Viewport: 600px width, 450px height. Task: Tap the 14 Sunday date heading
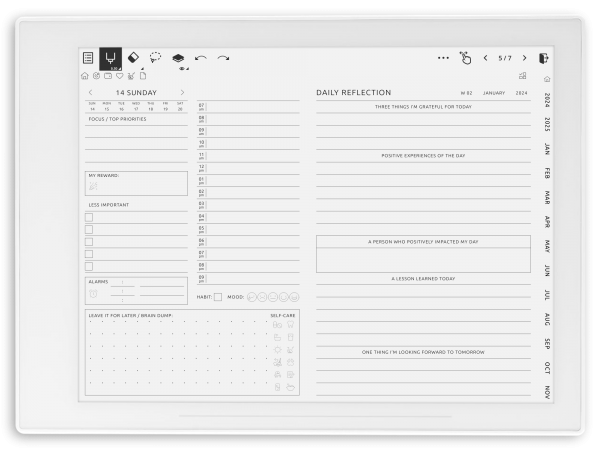(136, 93)
